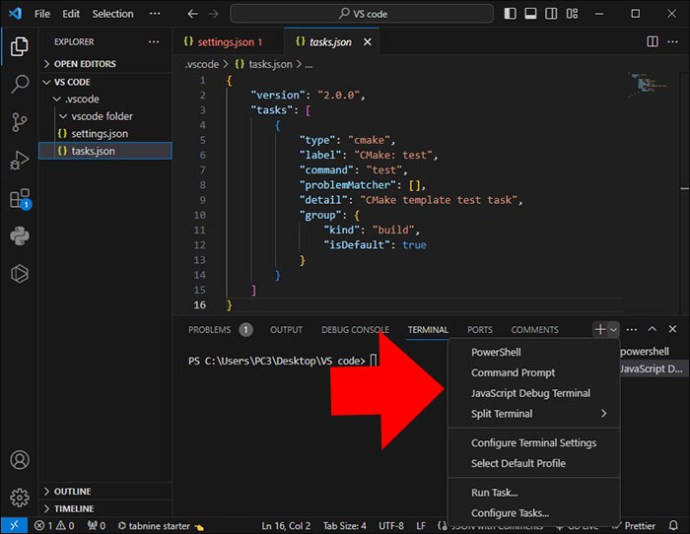Open Explorer Views and More Actions ellipsis
Screen dimensions: 690x534
[x=154, y=42]
